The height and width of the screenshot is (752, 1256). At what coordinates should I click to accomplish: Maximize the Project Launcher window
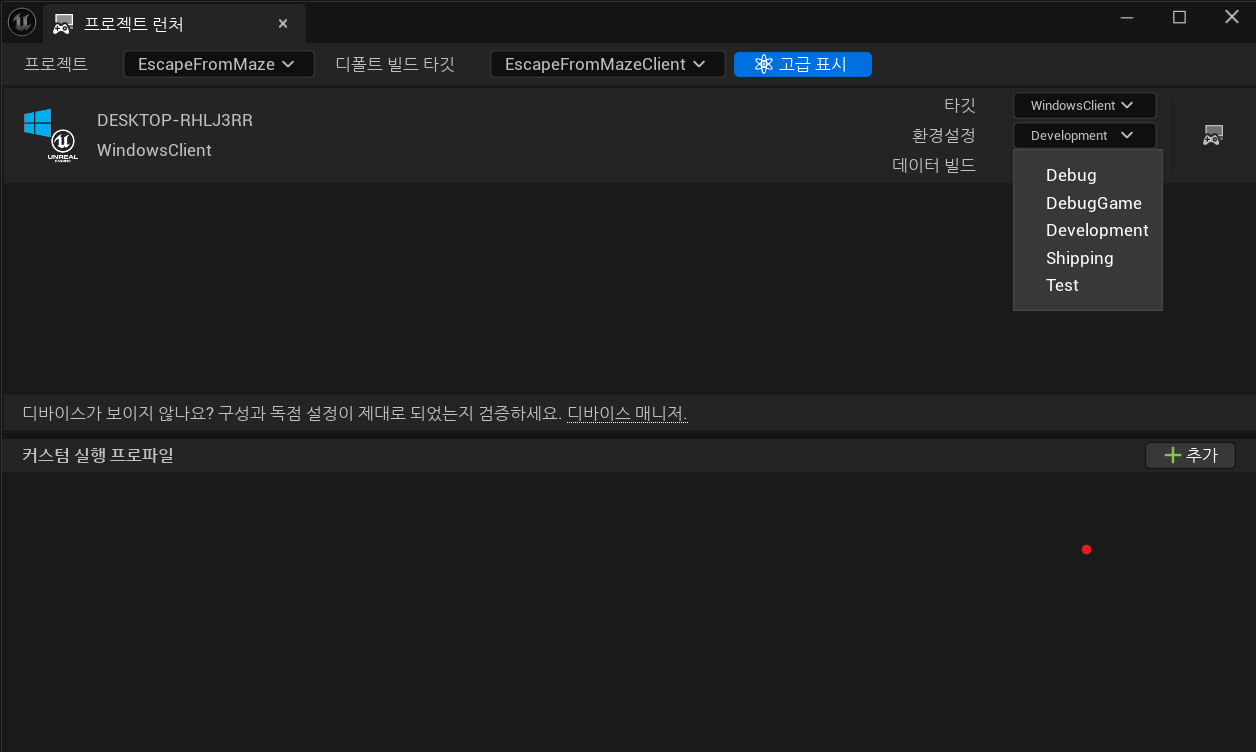(1179, 17)
